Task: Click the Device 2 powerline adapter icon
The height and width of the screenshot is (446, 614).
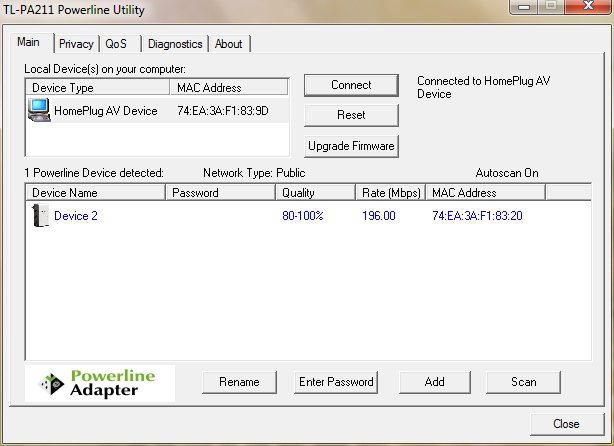Action: click(39, 215)
